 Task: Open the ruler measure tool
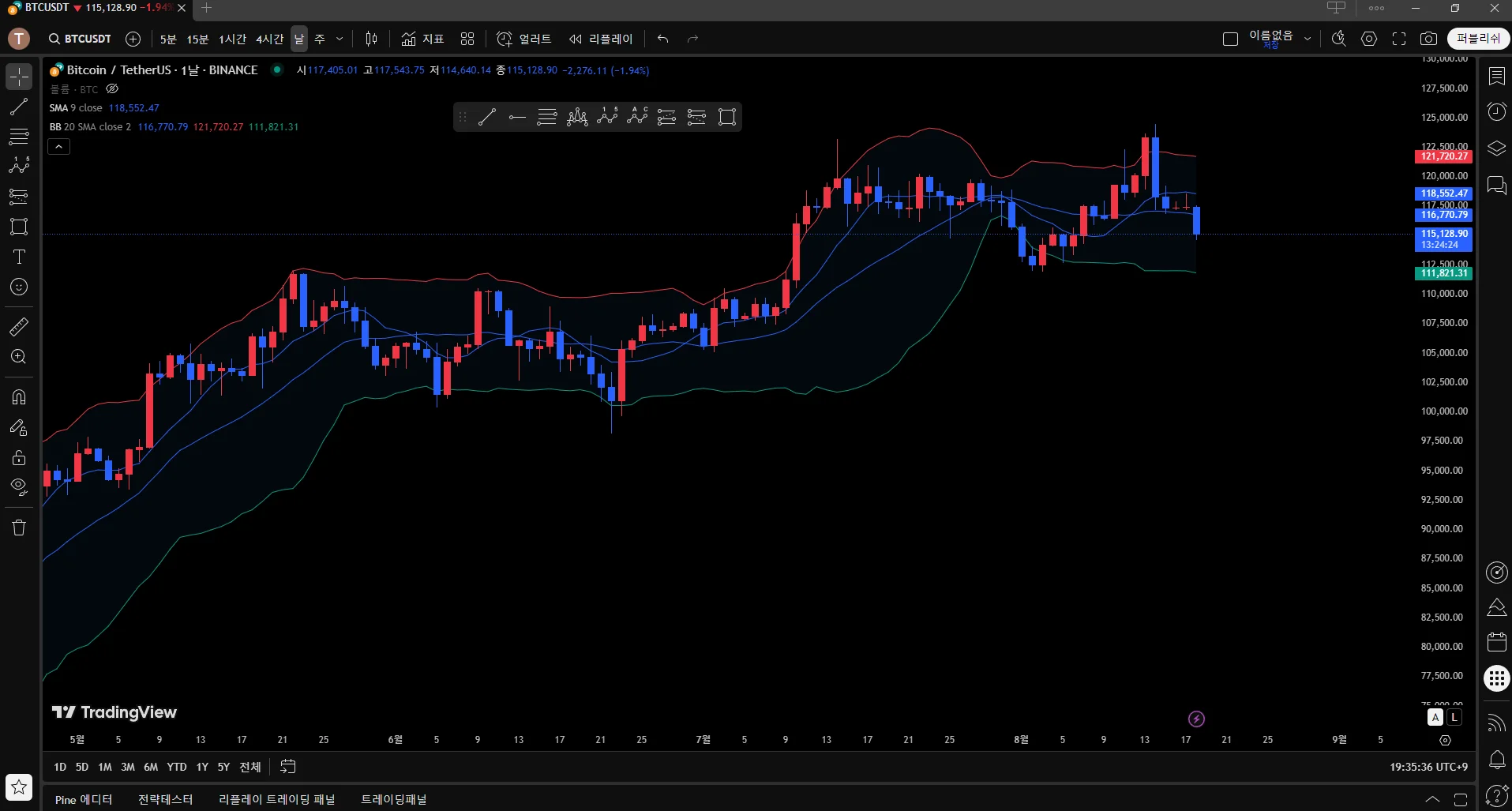click(x=19, y=326)
